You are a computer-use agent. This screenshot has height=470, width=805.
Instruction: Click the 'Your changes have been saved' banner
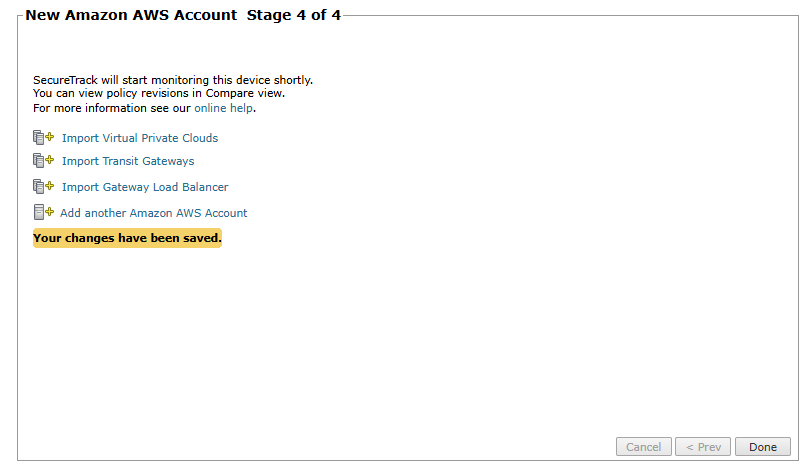click(x=127, y=239)
